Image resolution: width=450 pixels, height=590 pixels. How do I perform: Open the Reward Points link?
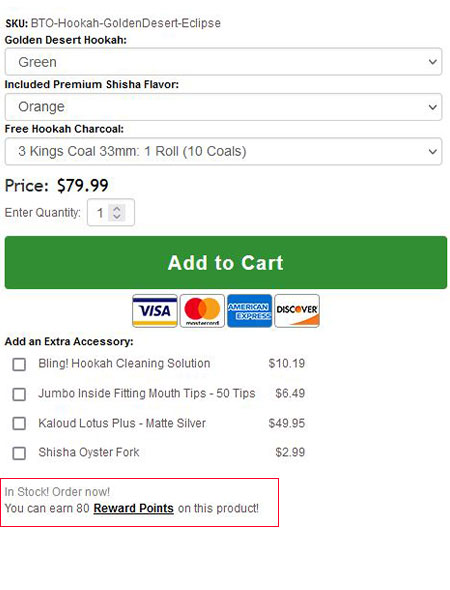[x=134, y=508]
